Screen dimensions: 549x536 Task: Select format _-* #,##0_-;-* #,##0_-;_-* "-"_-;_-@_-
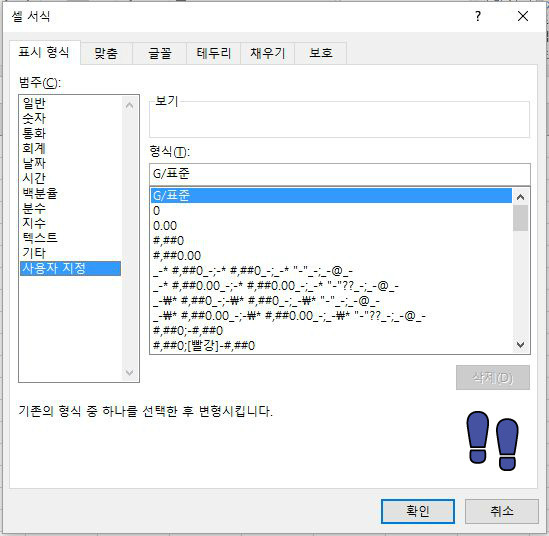331,271
